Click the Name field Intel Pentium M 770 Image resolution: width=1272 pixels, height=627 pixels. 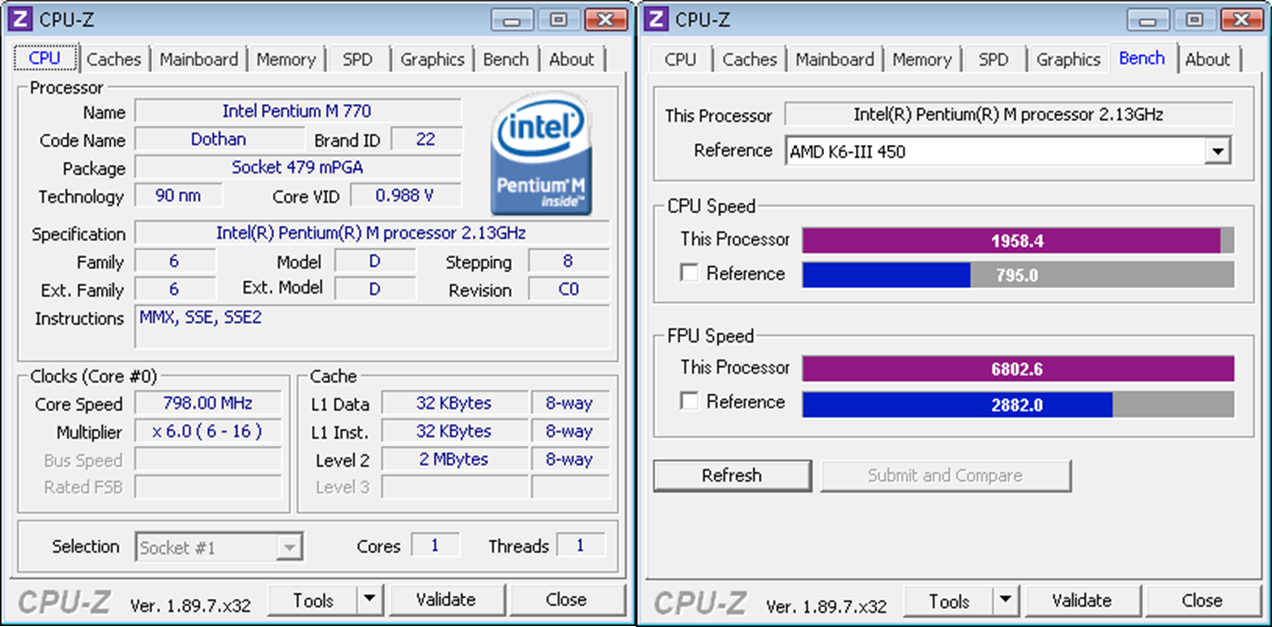coord(298,111)
